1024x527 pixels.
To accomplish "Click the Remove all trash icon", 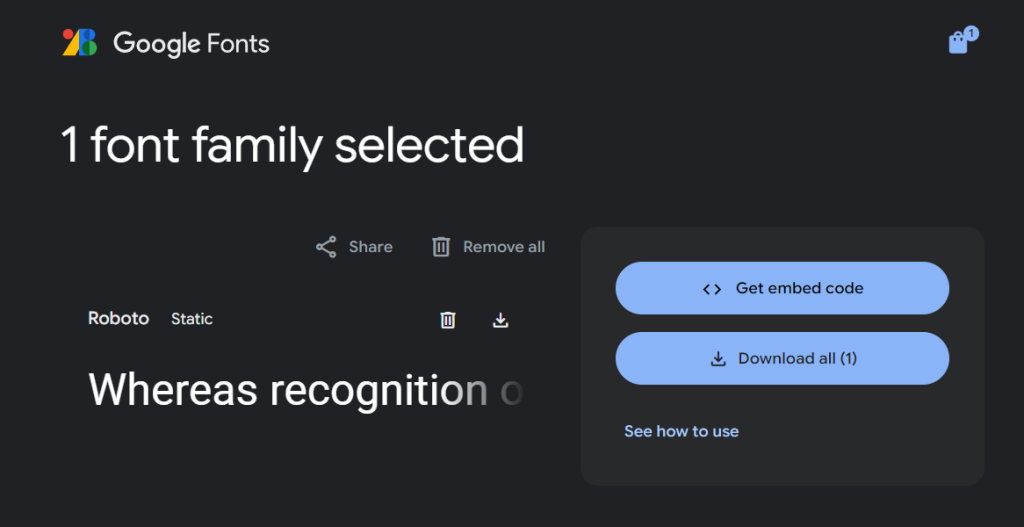I will coord(441,247).
